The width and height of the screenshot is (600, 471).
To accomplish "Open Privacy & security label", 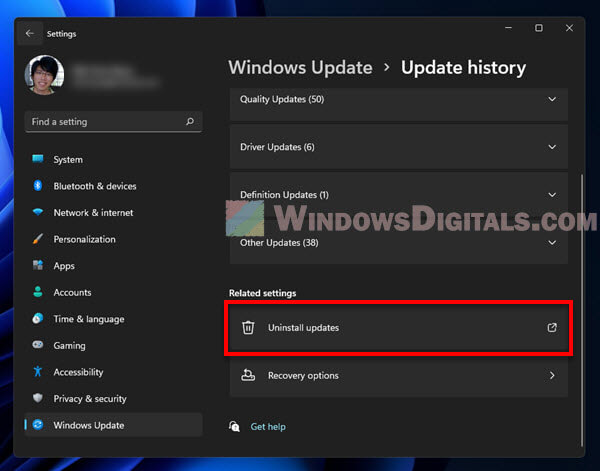I will [90, 399].
